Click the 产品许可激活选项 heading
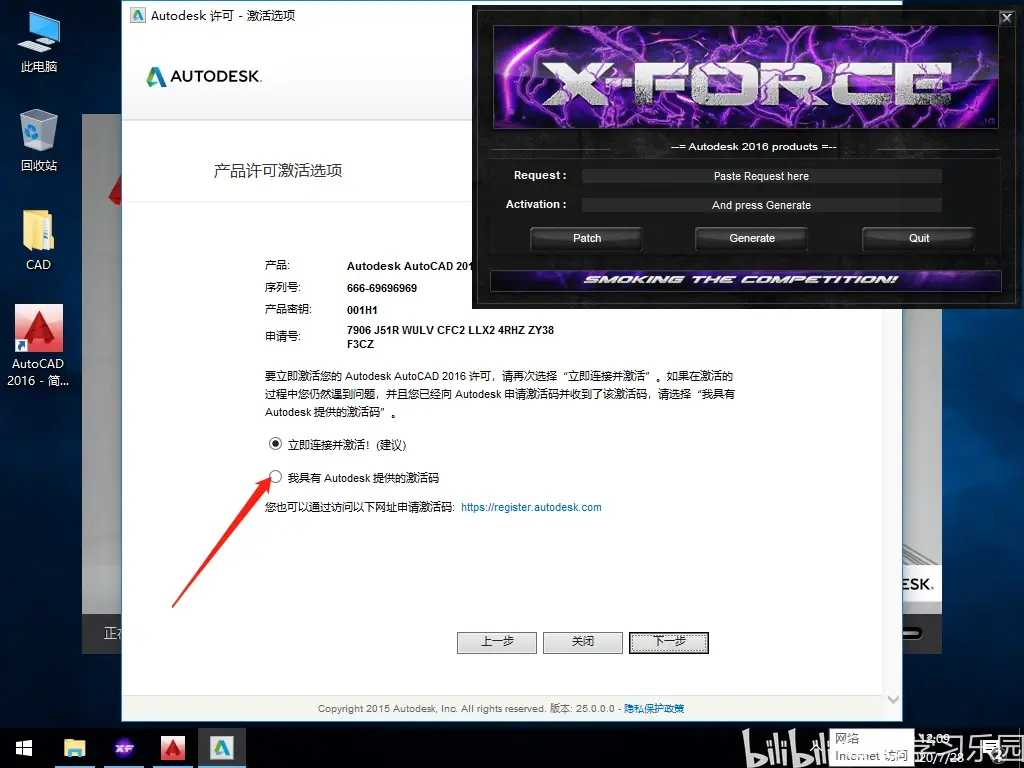 pyautogui.click(x=278, y=171)
